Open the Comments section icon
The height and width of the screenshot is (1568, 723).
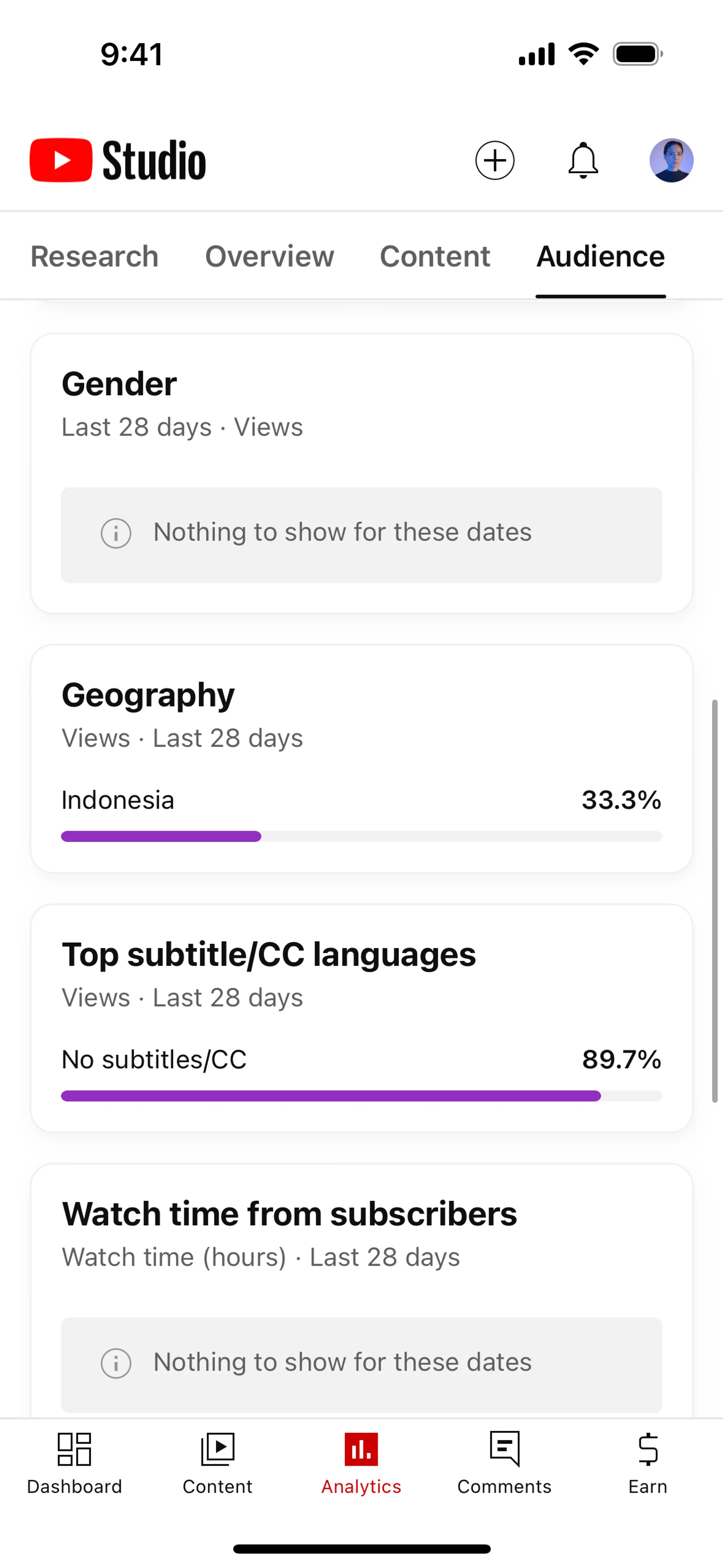tap(505, 1449)
